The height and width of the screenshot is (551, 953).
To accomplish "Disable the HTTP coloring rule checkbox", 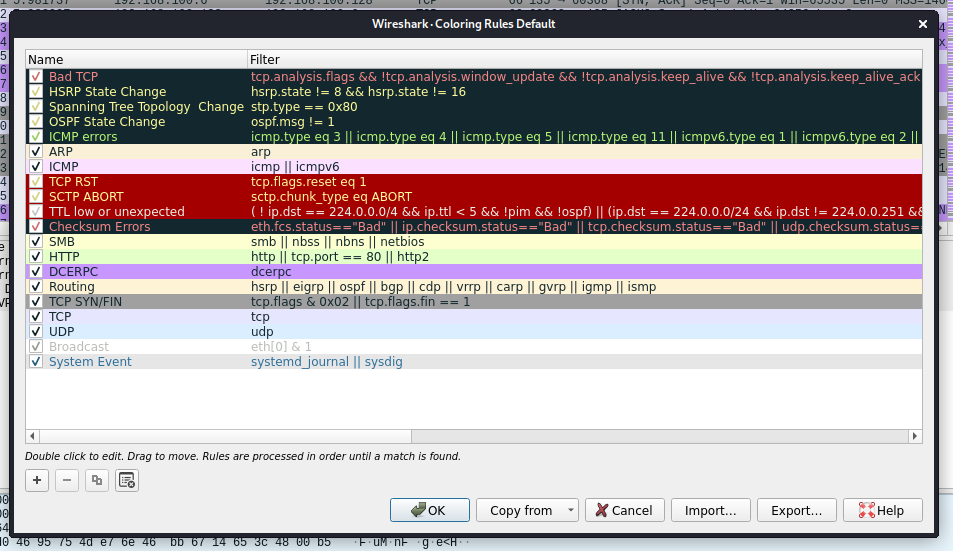I will [x=36, y=256].
